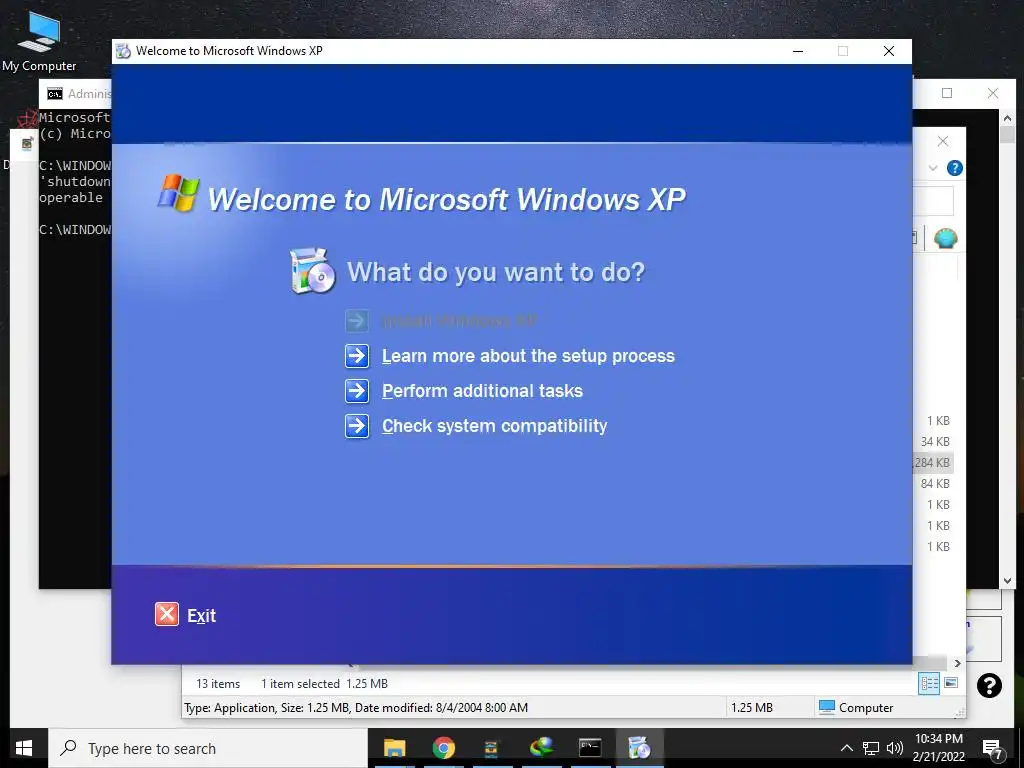Select the 84 KB file size entry
Screen dimensions: 1024x768
pos(935,483)
